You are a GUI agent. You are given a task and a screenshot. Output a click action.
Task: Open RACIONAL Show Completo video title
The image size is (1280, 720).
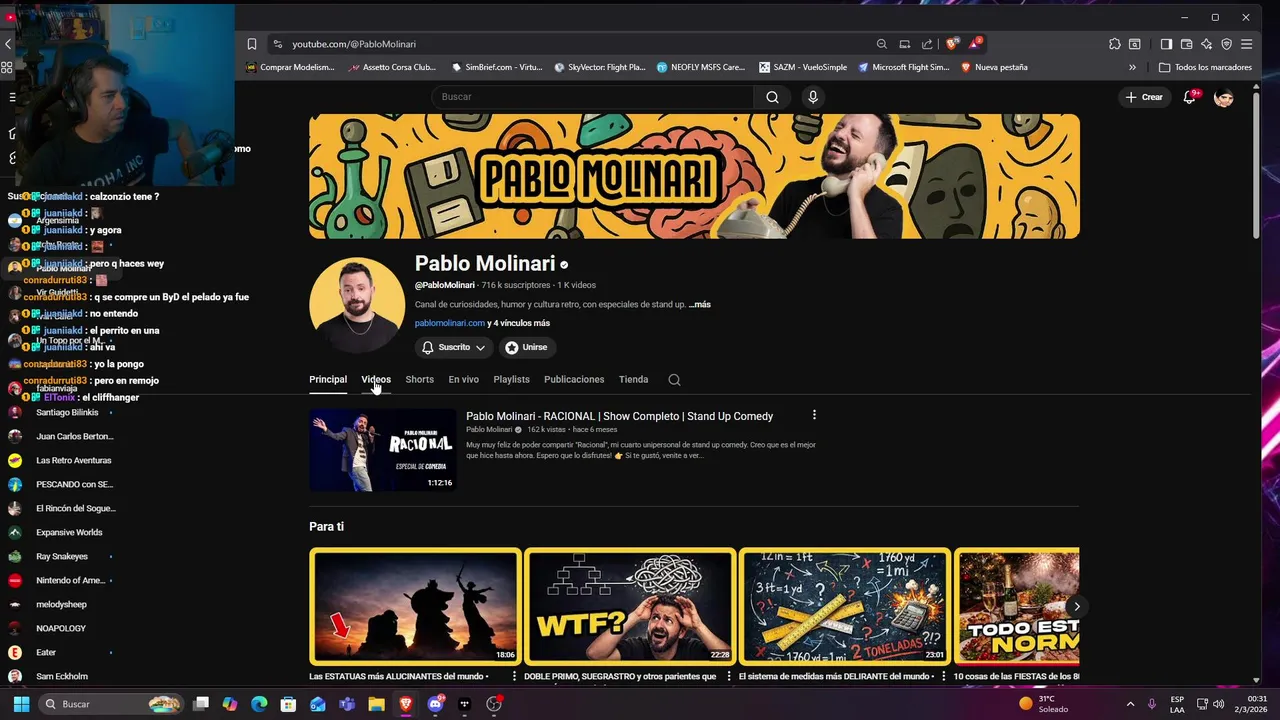point(619,416)
